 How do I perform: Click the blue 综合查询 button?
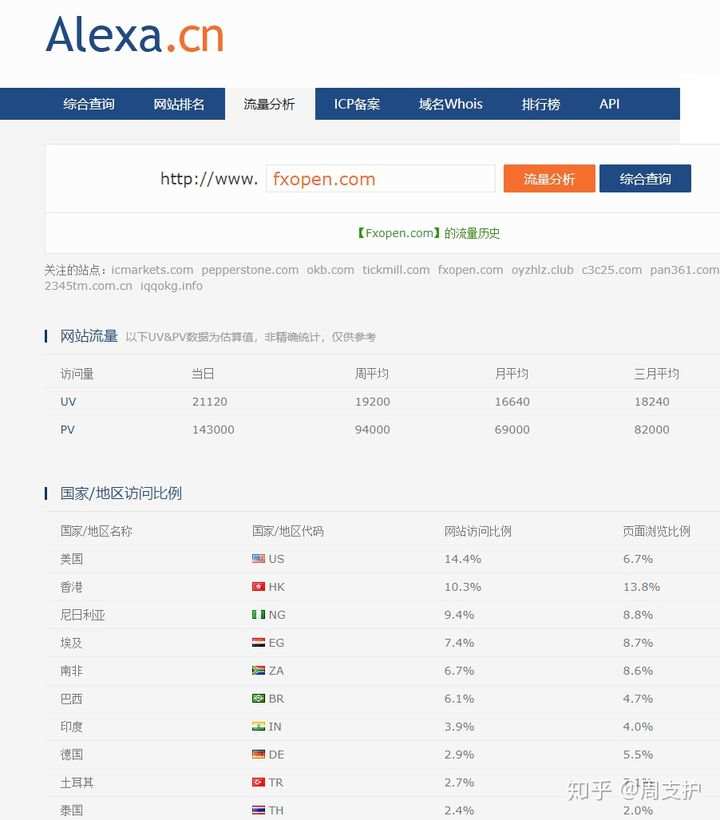645,179
